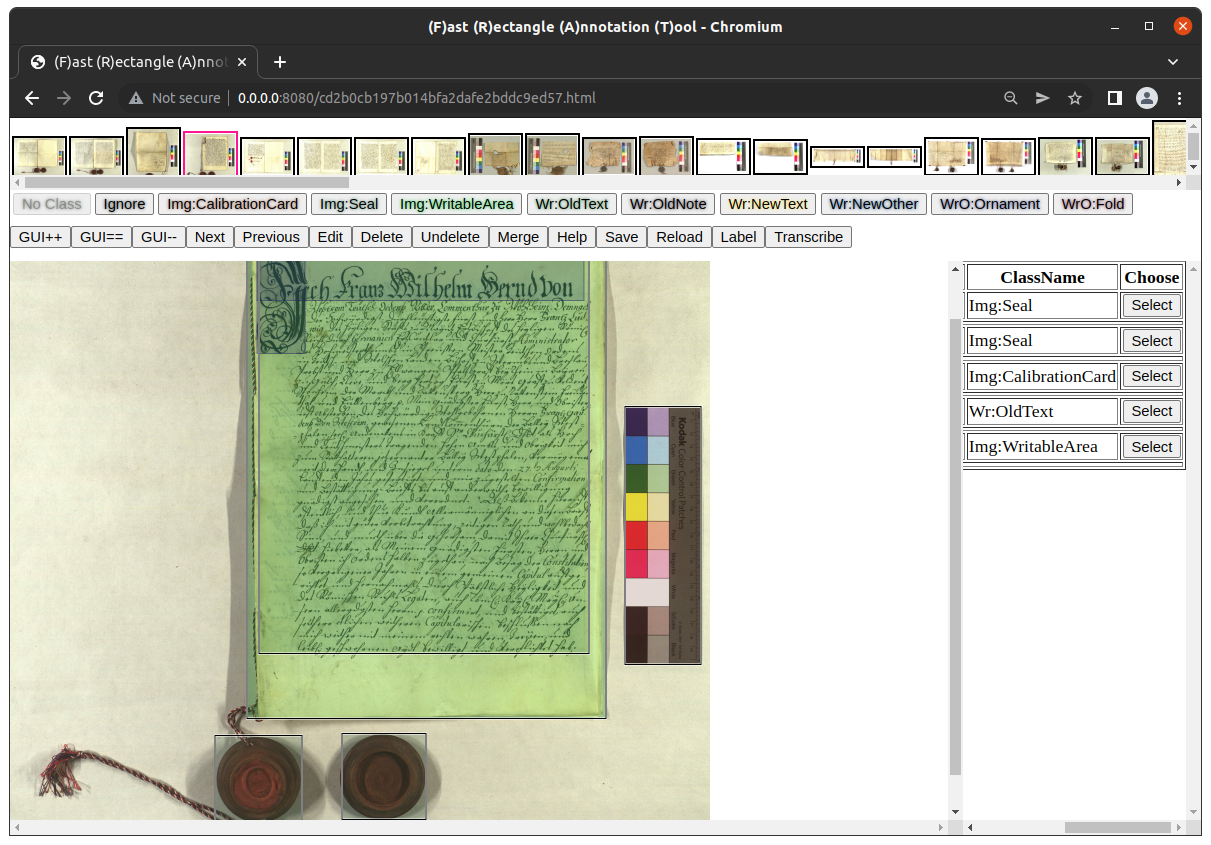Image resolution: width=1211 pixels, height=845 pixels.
Task: Click the browser back arrow
Action: click(x=32, y=98)
